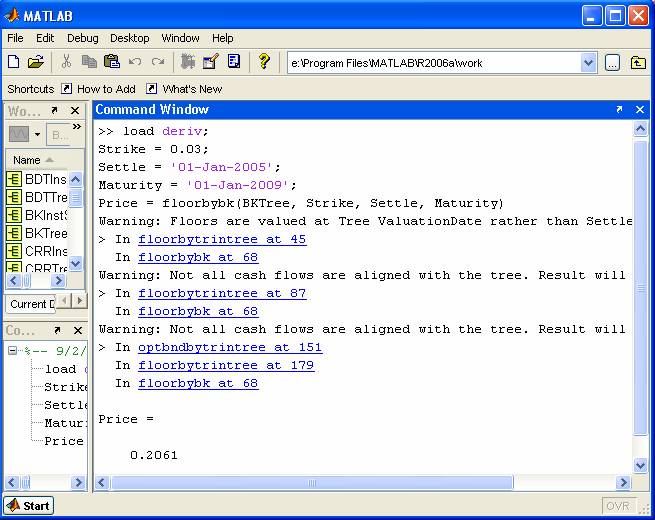Click the What's New shortcut label
The width and height of the screenshot is (655, 520).
point(192,89)
